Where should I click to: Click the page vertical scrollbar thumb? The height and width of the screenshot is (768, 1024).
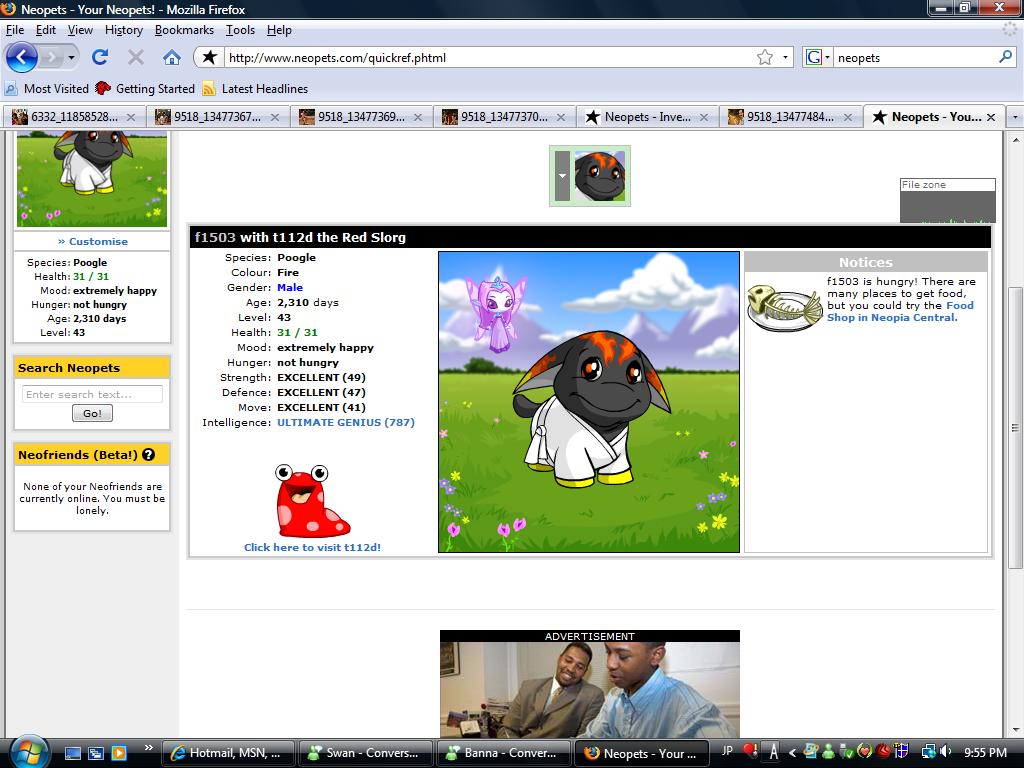point(1015,427)
